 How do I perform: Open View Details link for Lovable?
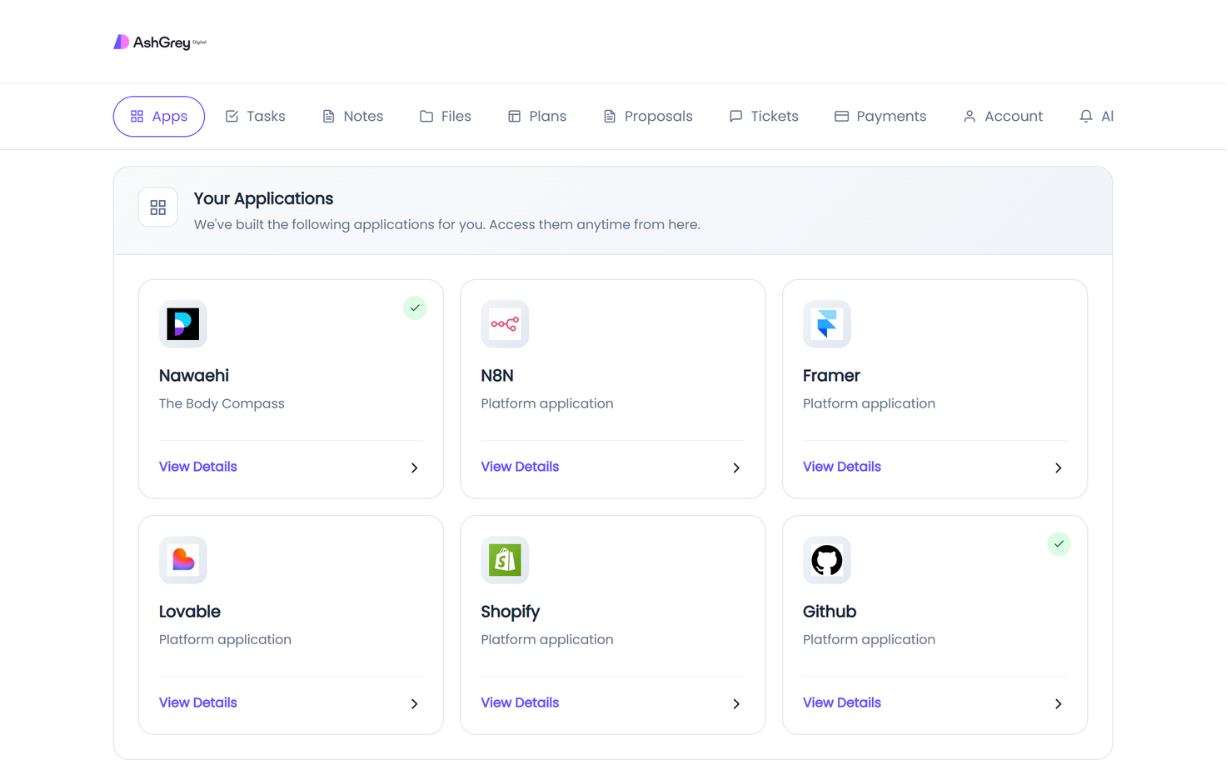coord(198,703)
